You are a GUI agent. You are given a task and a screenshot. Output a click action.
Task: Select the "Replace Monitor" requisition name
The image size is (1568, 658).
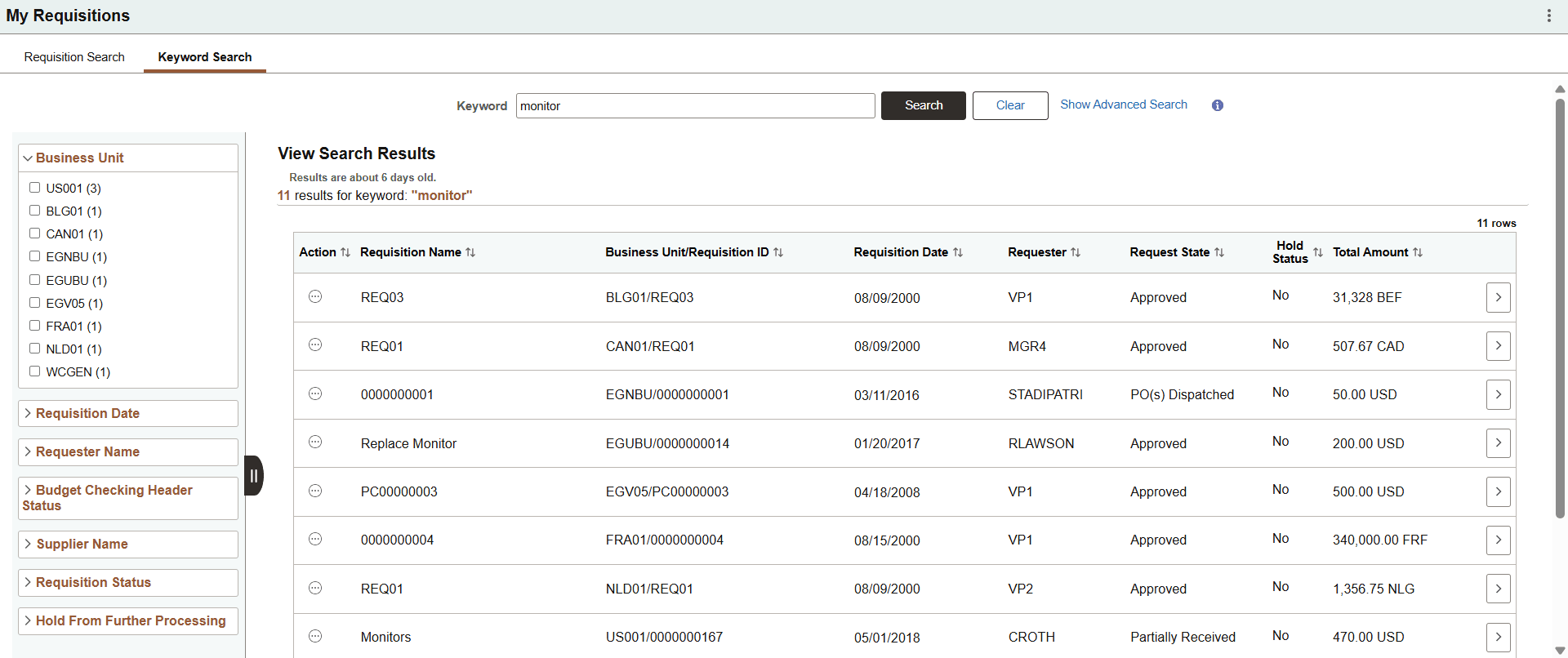[x=408, y=443]
